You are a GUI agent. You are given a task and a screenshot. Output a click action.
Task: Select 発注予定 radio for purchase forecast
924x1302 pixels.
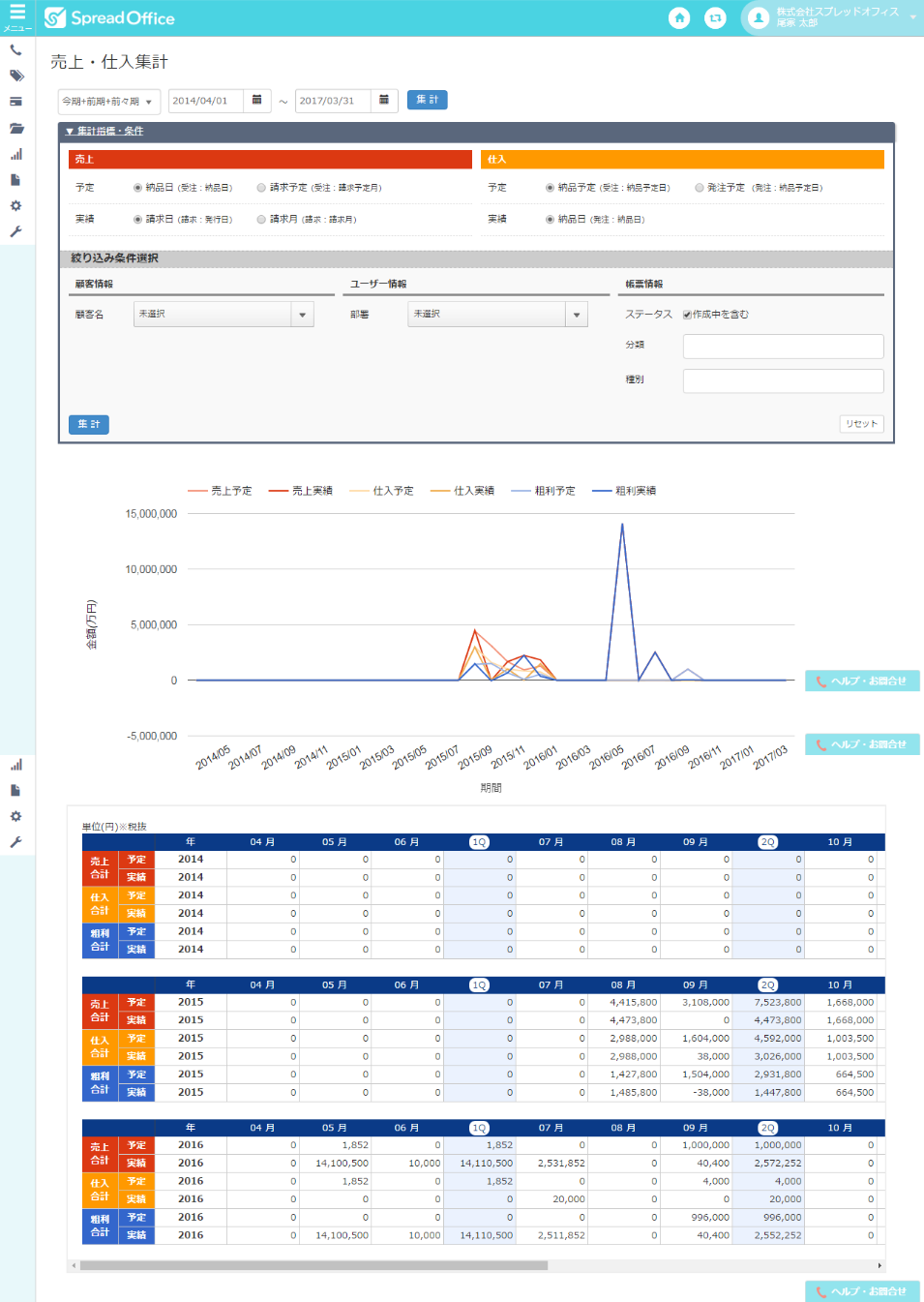(699, 188)
